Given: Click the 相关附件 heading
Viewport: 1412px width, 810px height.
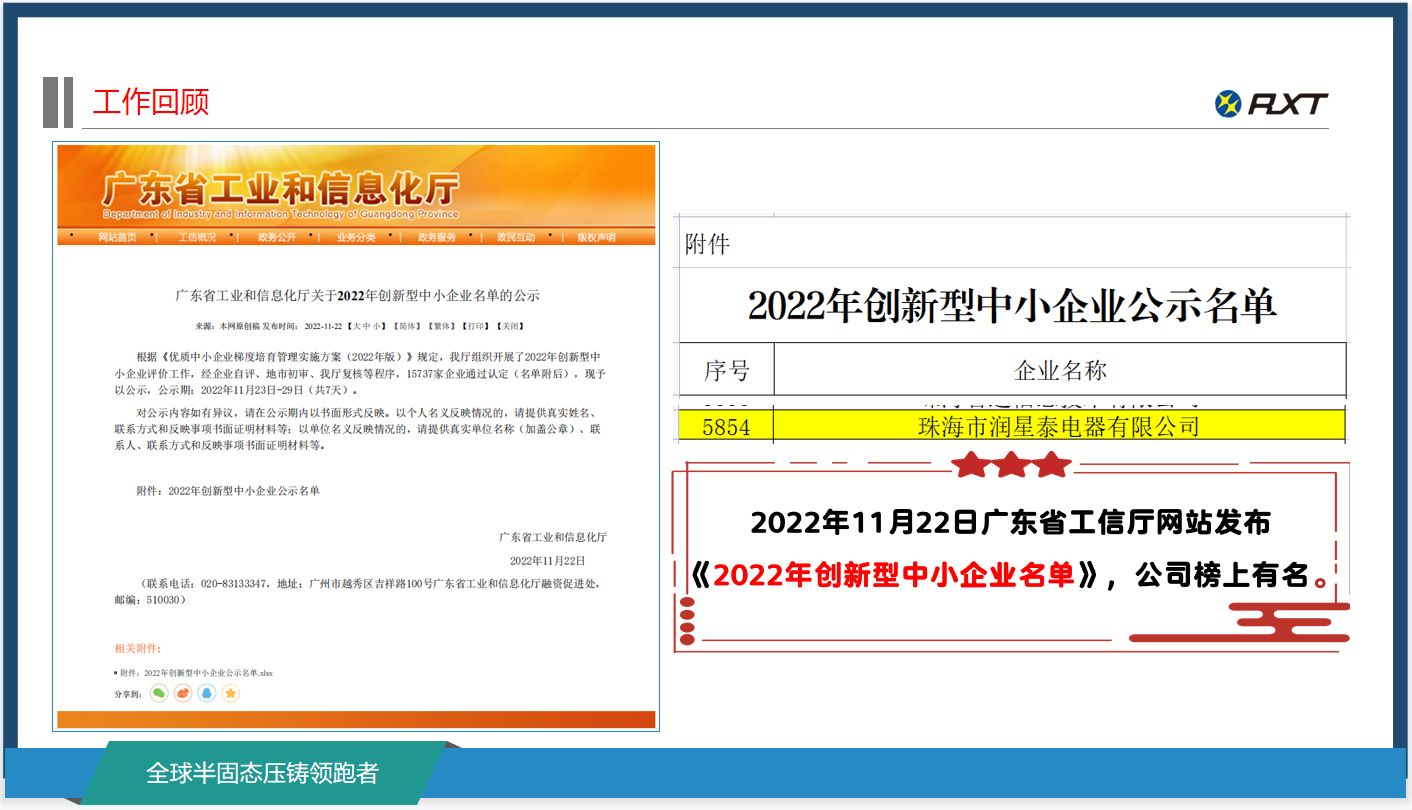Looking at the screenshot, I should pyautogui.click(x=138, y=648).
